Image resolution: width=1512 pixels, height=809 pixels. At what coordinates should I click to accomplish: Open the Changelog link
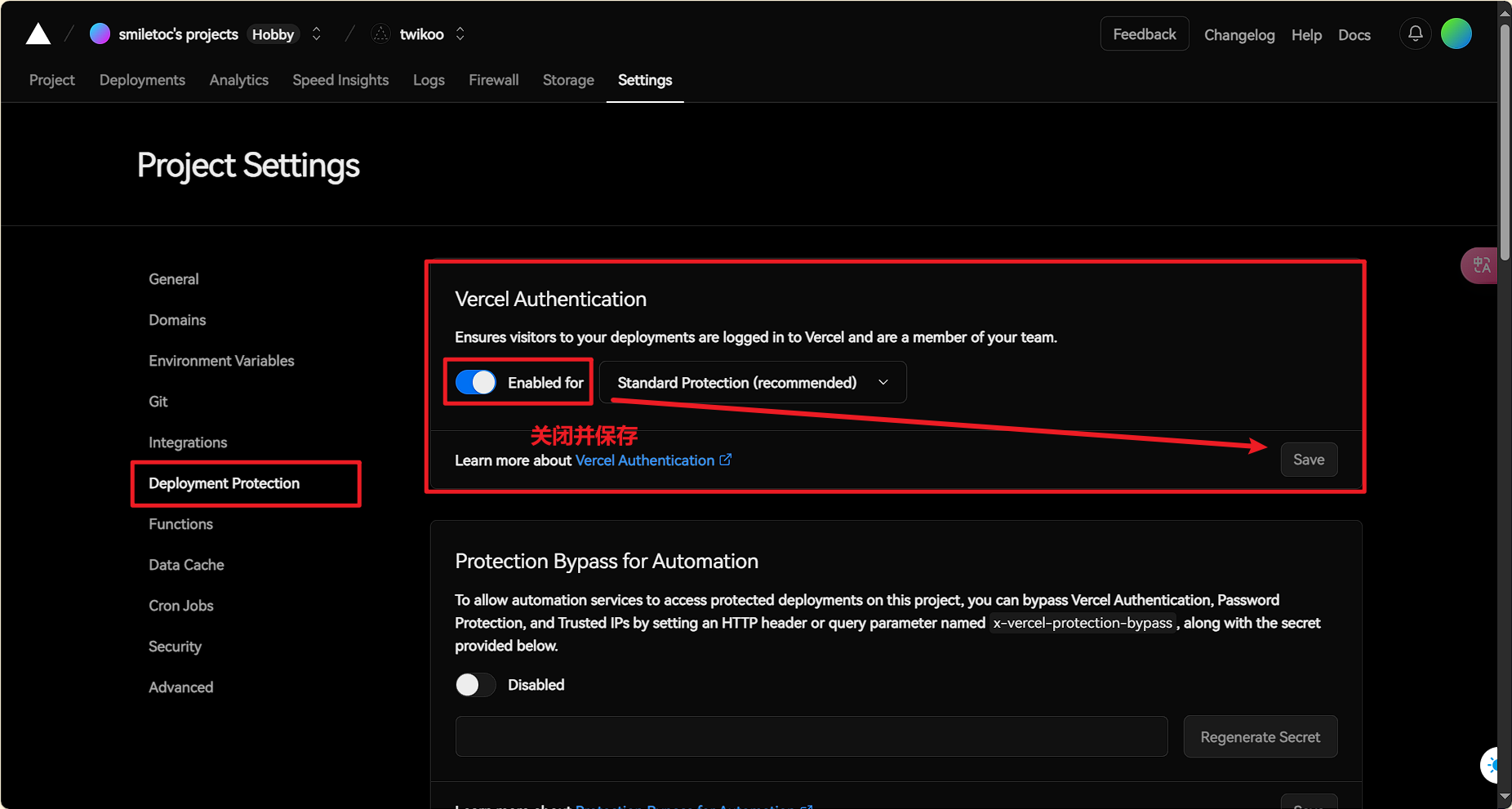(x=1239, y=34)
